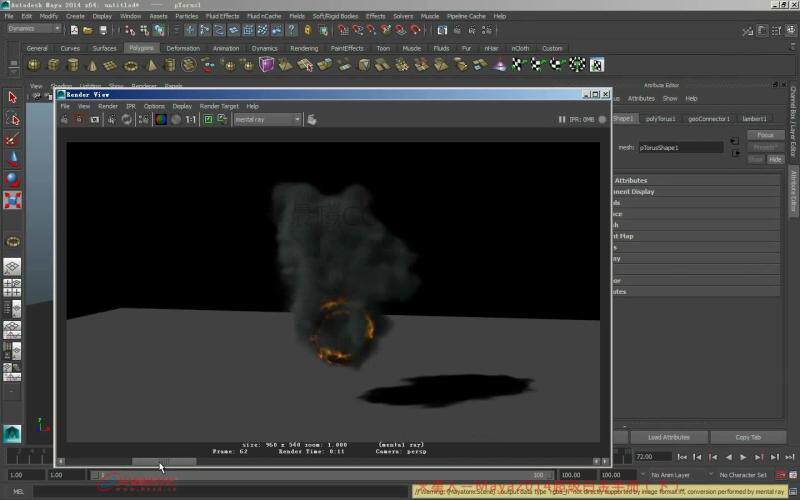Switch to the lambert1 tab
800x500 pixels.
coord(754,118)
